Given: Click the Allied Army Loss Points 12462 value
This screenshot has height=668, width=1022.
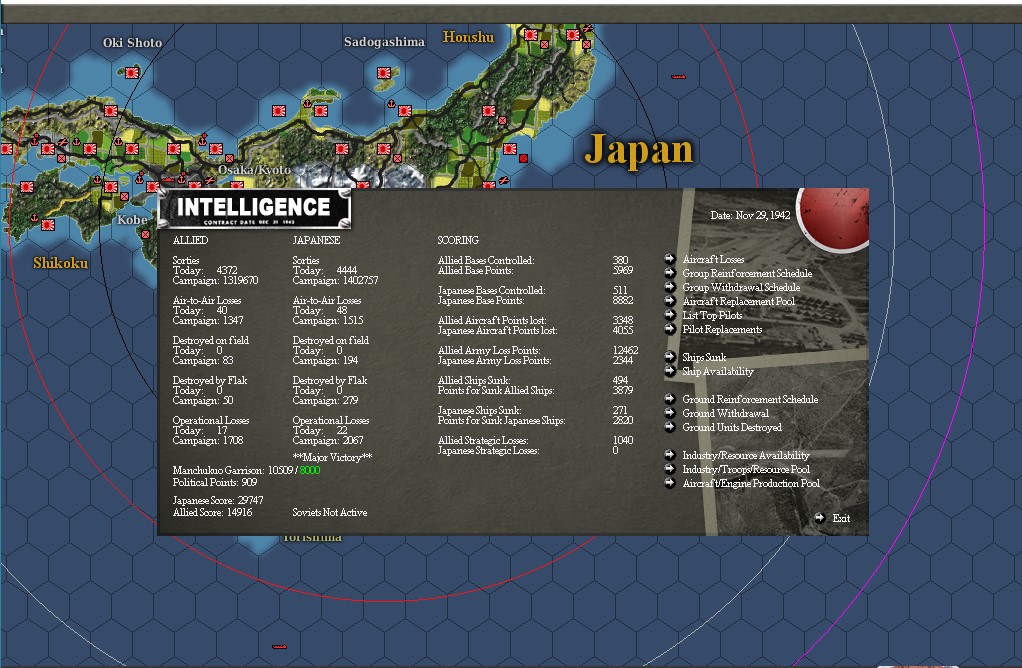Looking at the screenshot, I should pyautogui.click(x=625, y=351).
